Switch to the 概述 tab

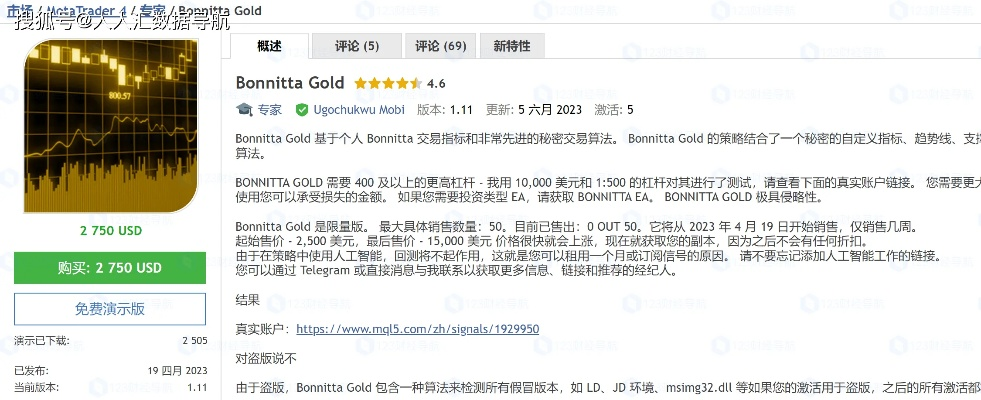(269, 46)
